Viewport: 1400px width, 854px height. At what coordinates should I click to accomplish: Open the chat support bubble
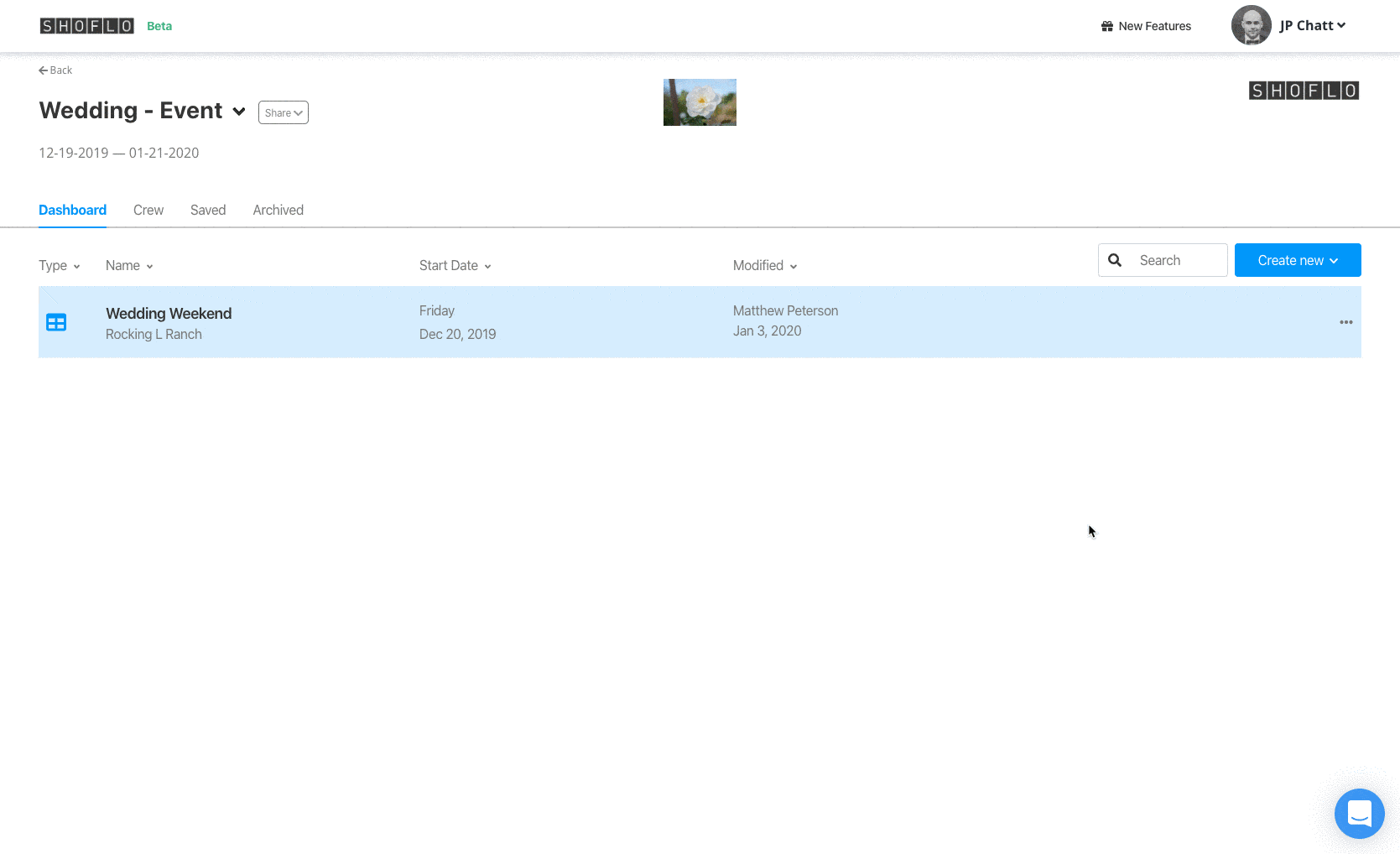(1359, 813)
